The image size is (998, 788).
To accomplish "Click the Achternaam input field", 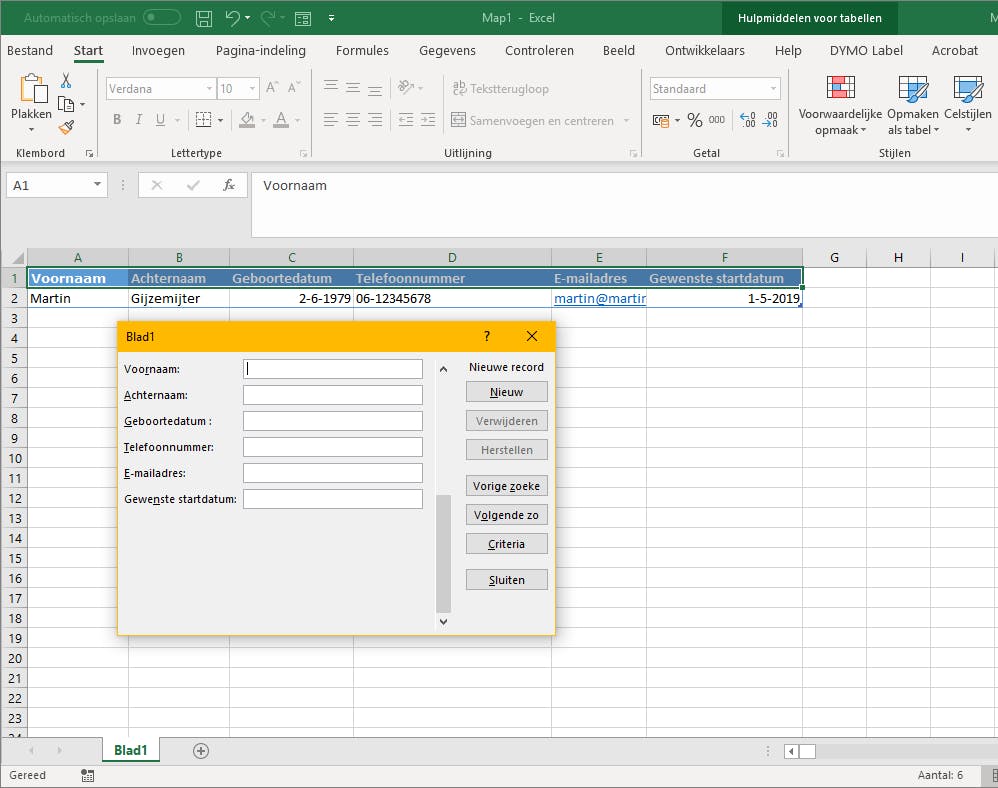I will [x=332, y=395].
